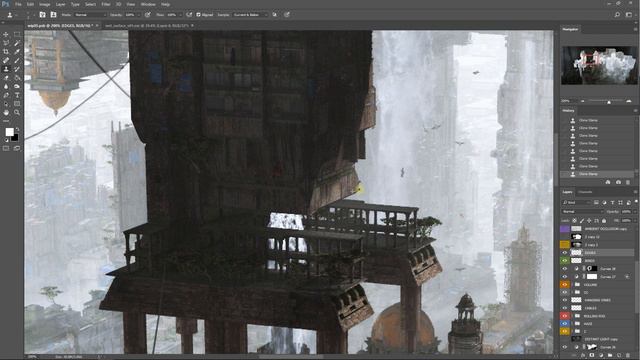Select the Crop tool
This screenshot has width=640, height=360.
point(6,51)
